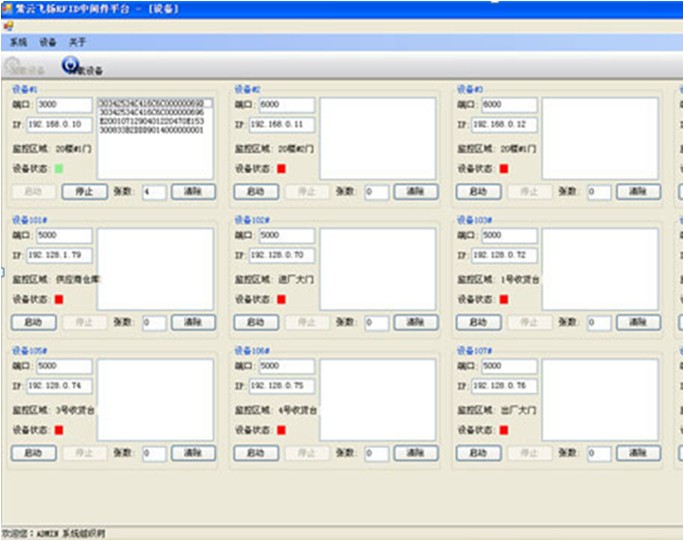Click the red status square of 设备105#
Image resolution: width=684 pixels, height=541 pixels.
click(x=58, y=430)
